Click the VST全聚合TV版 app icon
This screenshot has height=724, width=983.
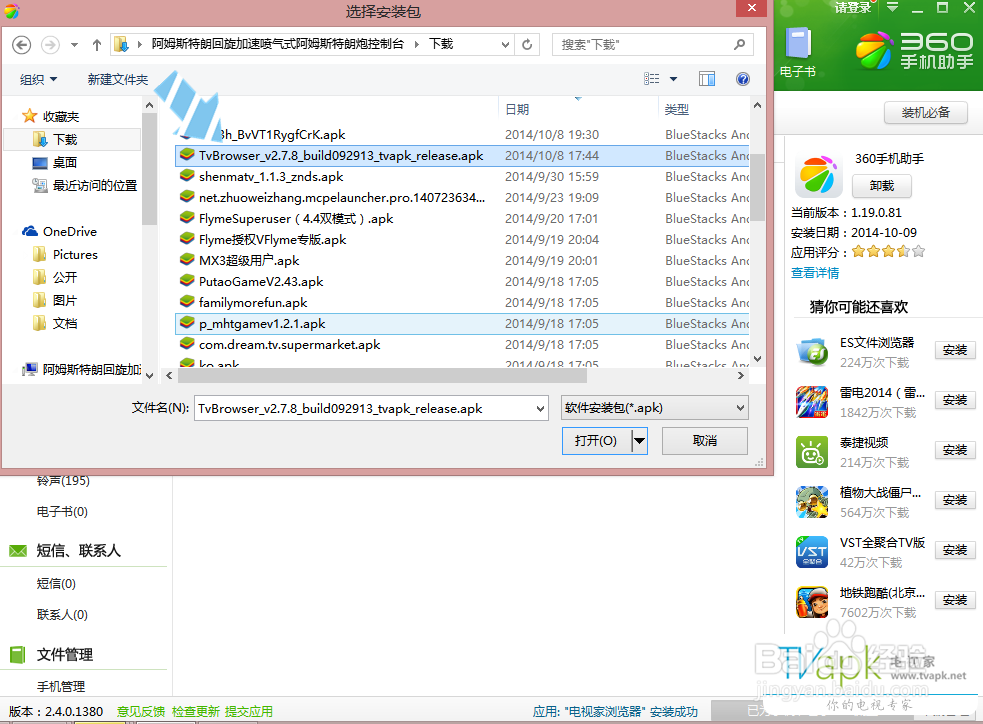pyautogui.click(x=812, y=552)
